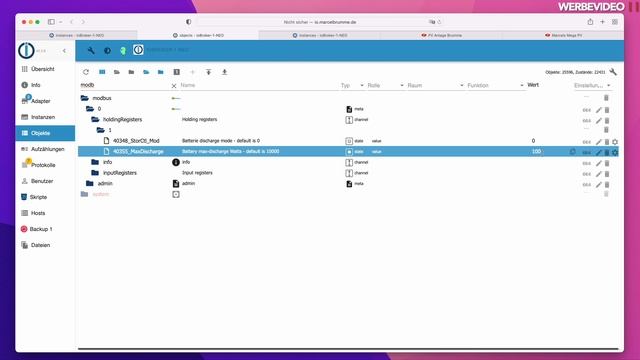Click the blue closed-folder toolbar icon
Viewport: 640px width, 360px height.
click(x=161, y=72)
